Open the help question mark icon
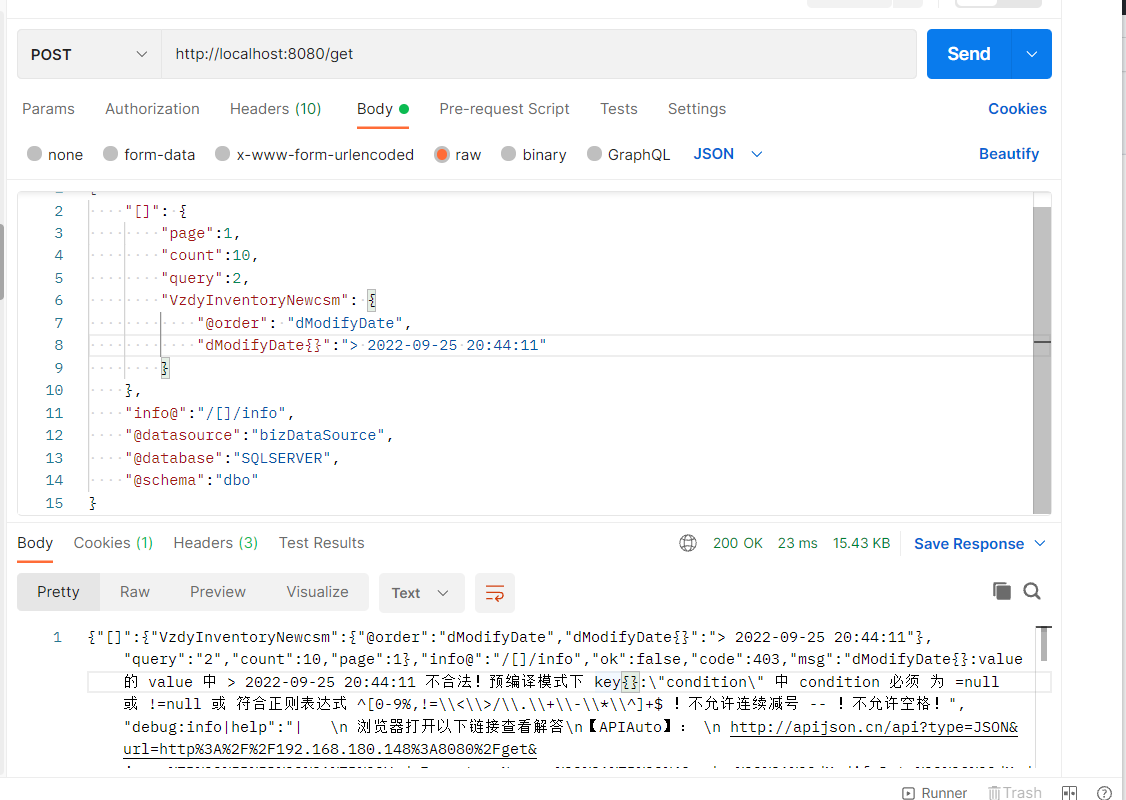The height and width of the screenshot is (800, 1126). click(x=1104, y=792)
